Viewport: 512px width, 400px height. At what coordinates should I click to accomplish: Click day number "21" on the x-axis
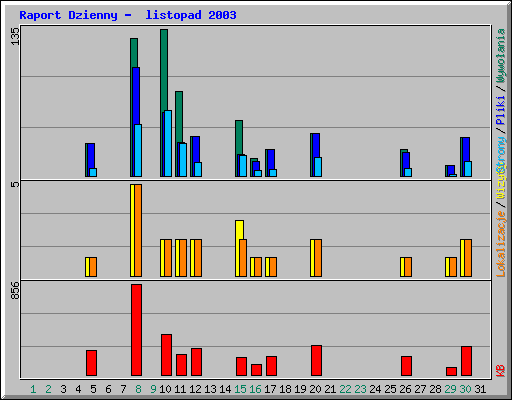click(330, 389)
